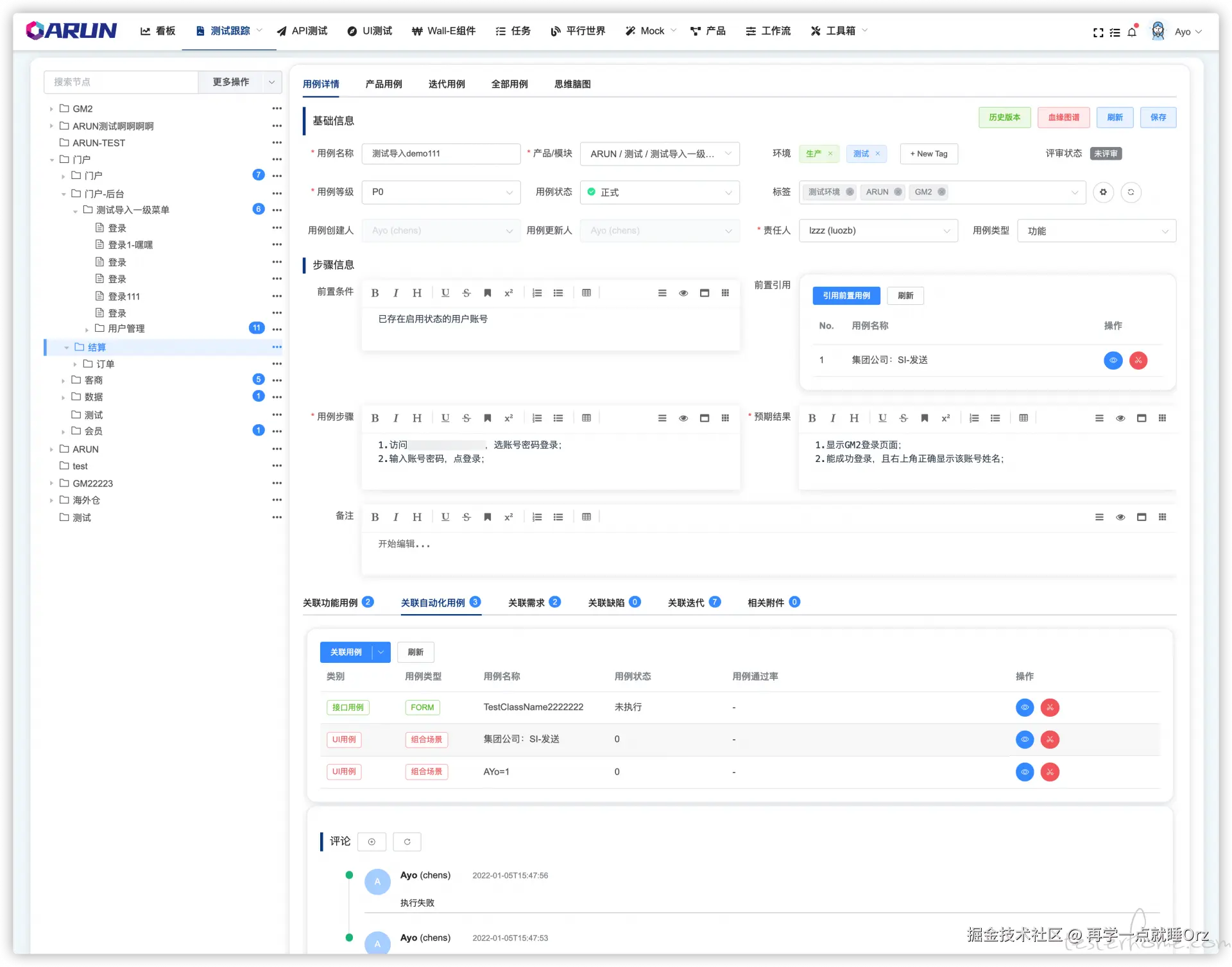
Task: Toggle preview eye in expected result editor
Action: coord(1120,418)
